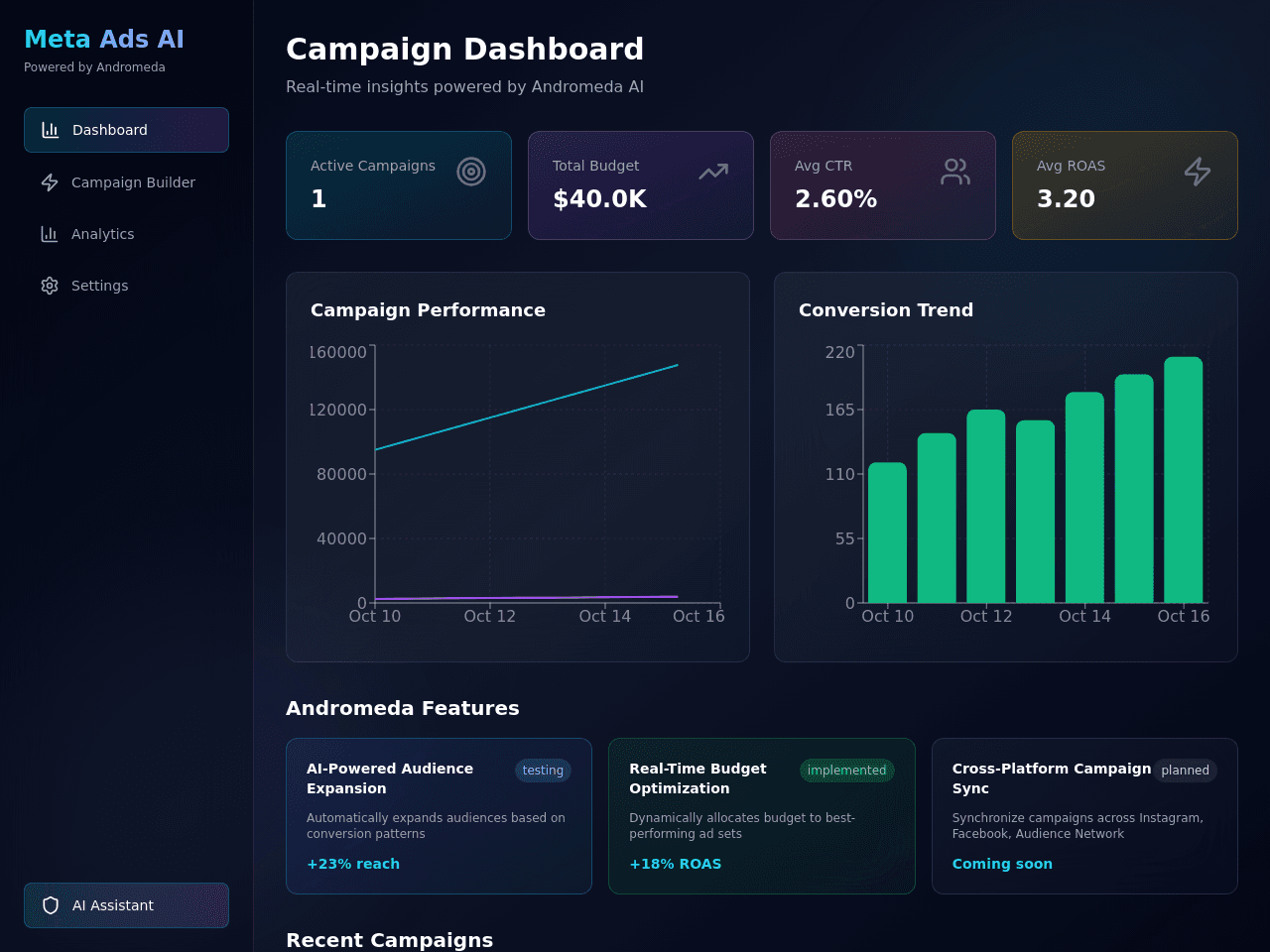Click the target icon on Active Campaigns

[x=471, y=172]
